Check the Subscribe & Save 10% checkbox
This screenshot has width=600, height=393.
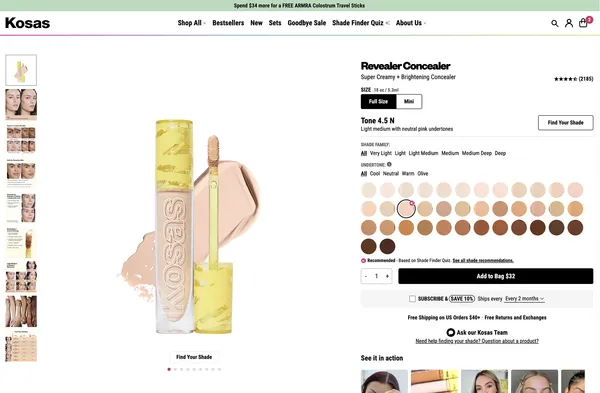click(x=412, y=298)
